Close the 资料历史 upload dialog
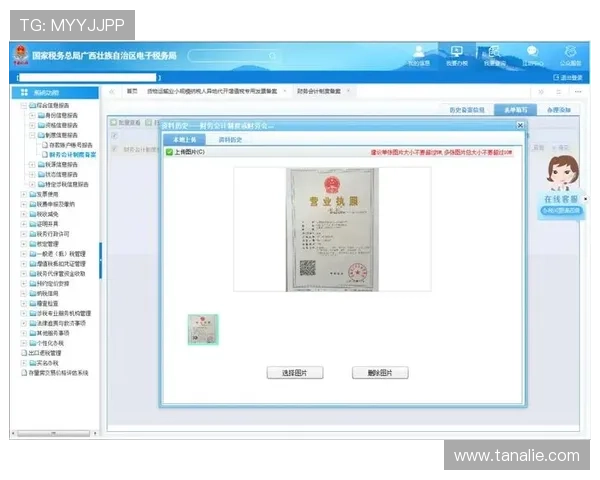 point(520,125)
